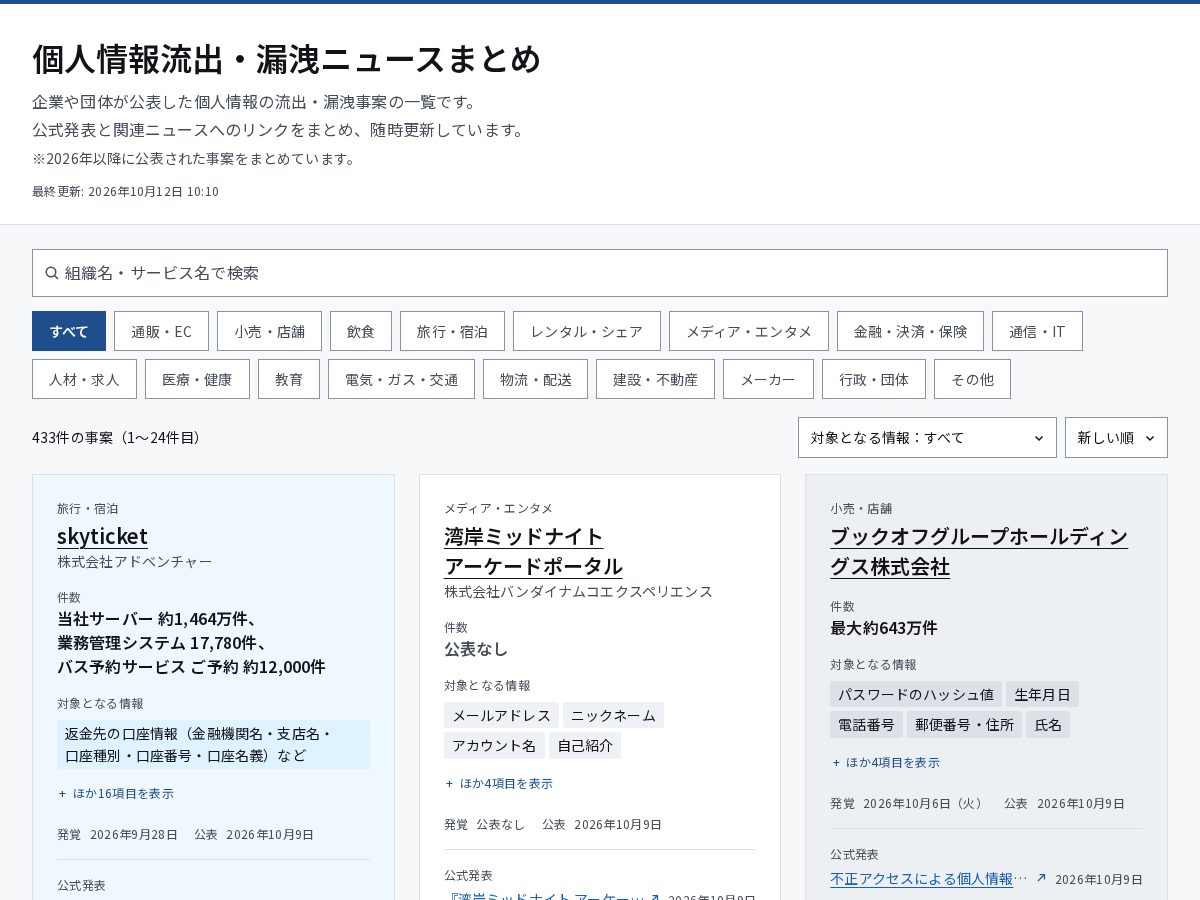Click the search magnifier icon
The height and width of the screenshot is (900, 1200).
coord(52,273)
